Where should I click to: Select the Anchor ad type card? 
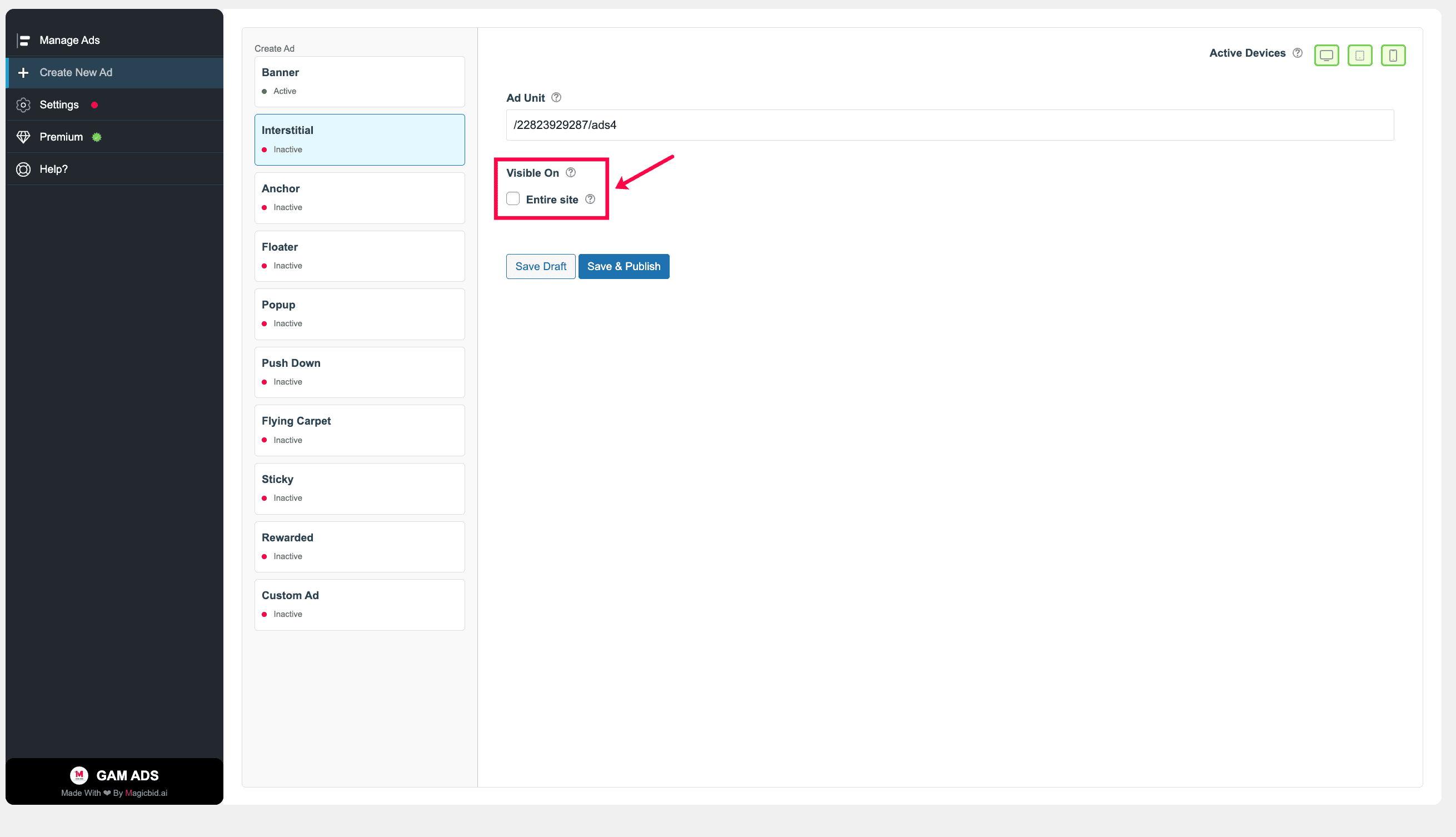(359, 197)
